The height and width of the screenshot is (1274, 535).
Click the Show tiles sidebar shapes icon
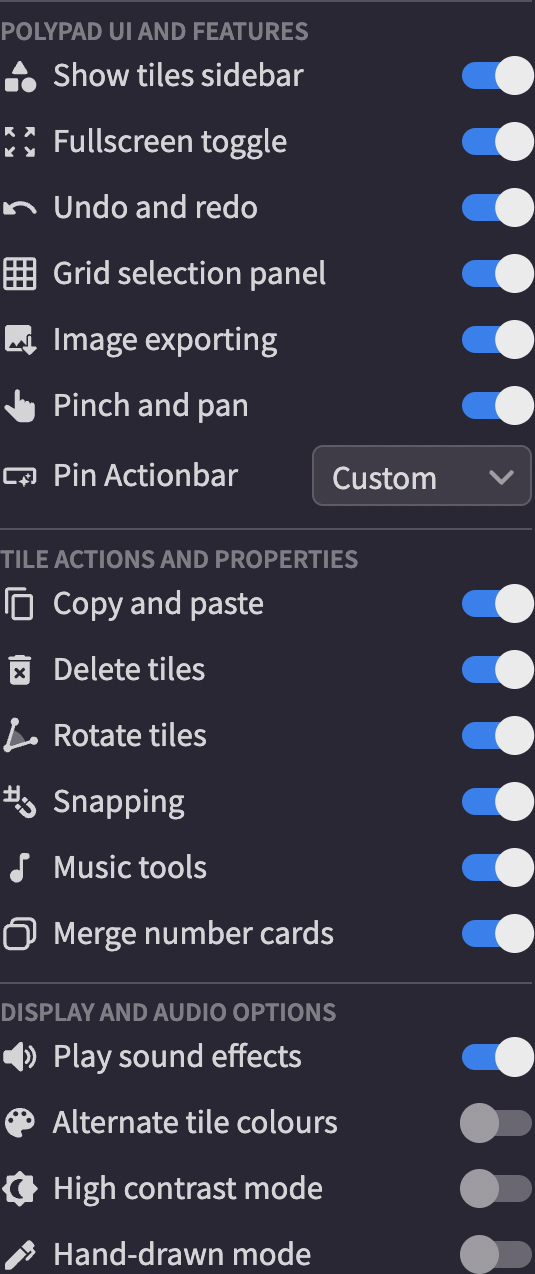[x=20, y=76]
